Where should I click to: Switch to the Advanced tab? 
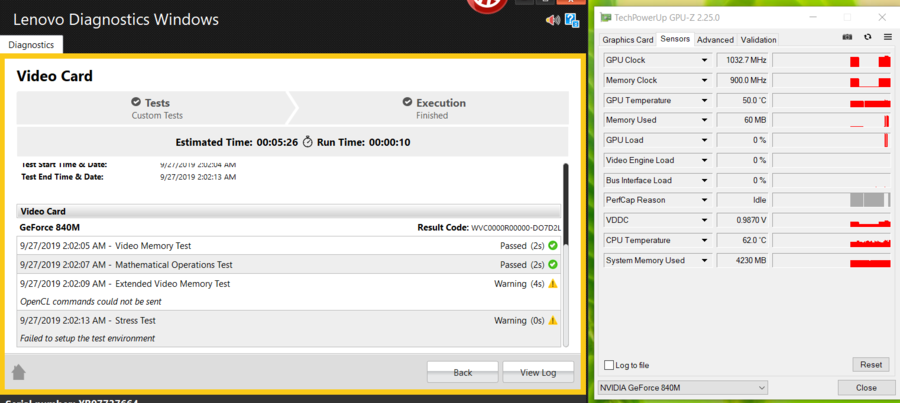tap(715, 40)
